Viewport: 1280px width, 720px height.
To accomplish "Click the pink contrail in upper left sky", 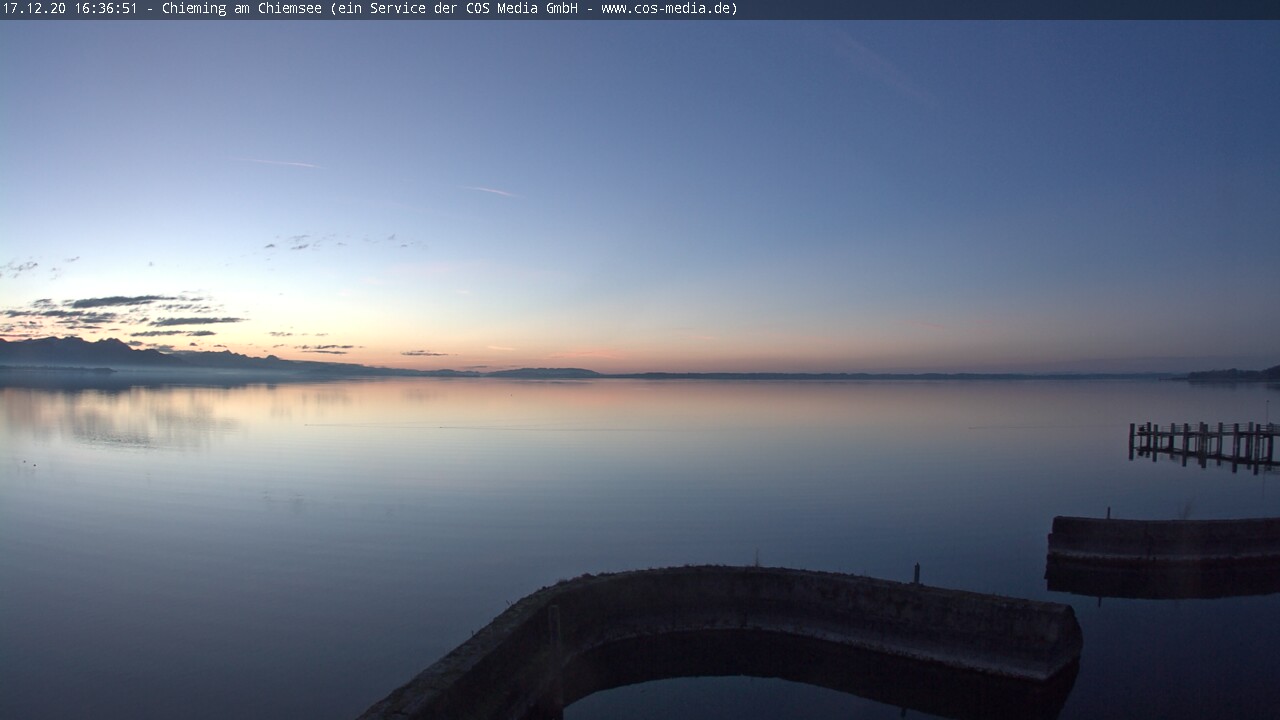I will (x=275, y=162).
